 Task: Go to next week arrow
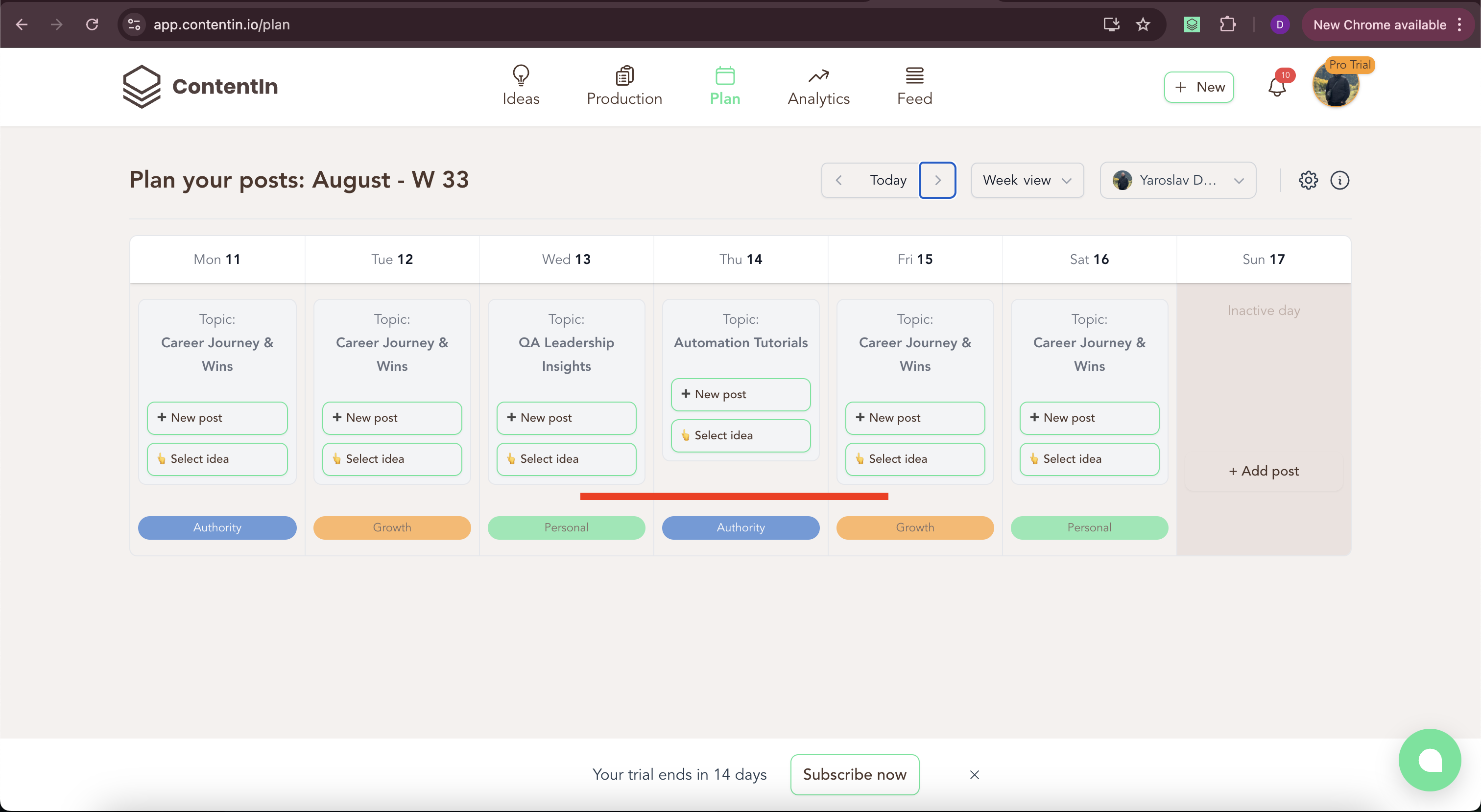tap(938, 180)
